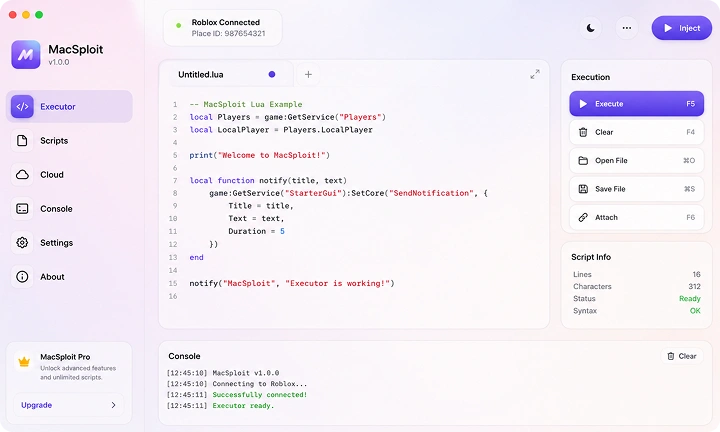Click the MacSploit Pro crown icon
The width and height of the screenshot is (720, 432).
(x=24, y=362)
